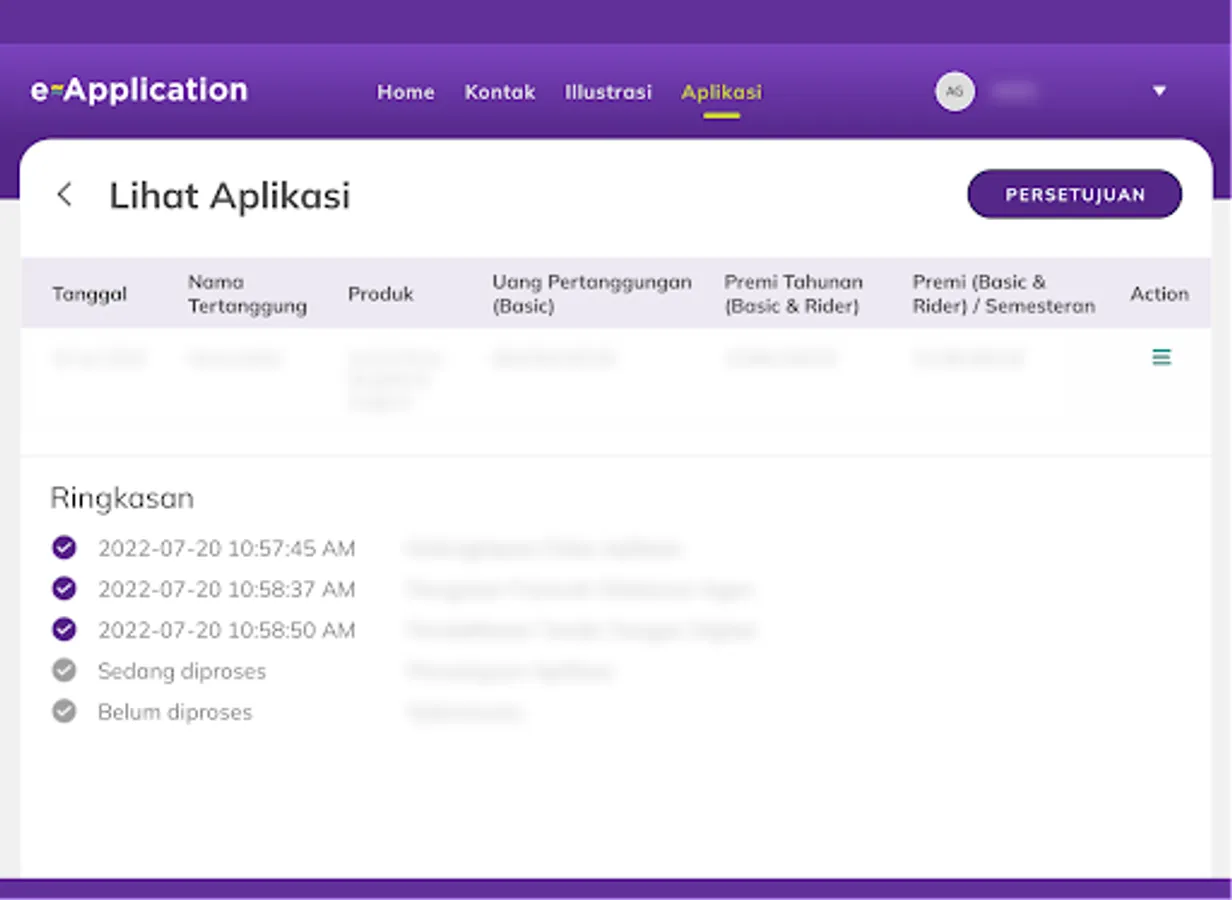Screen dimensions: 1232x900
Task: Click the gray Belum diproses status icon
Action: click(x=64, y=712)
